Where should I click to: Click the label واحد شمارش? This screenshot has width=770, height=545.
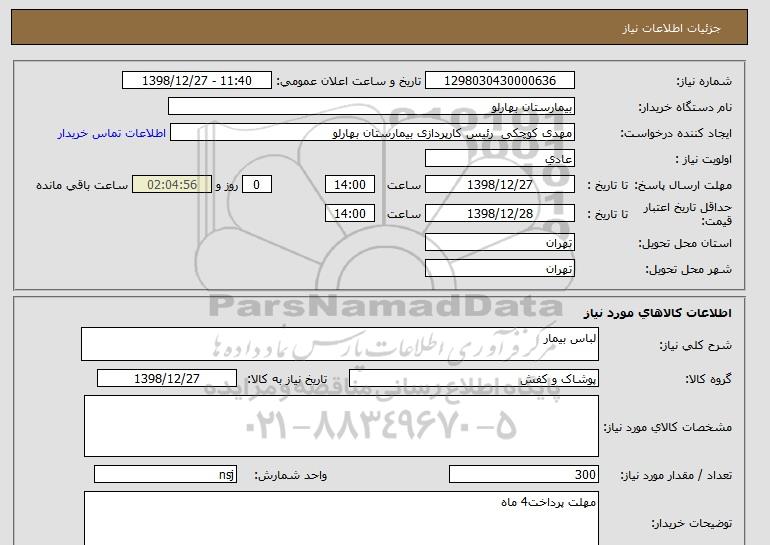pos(291,475)
